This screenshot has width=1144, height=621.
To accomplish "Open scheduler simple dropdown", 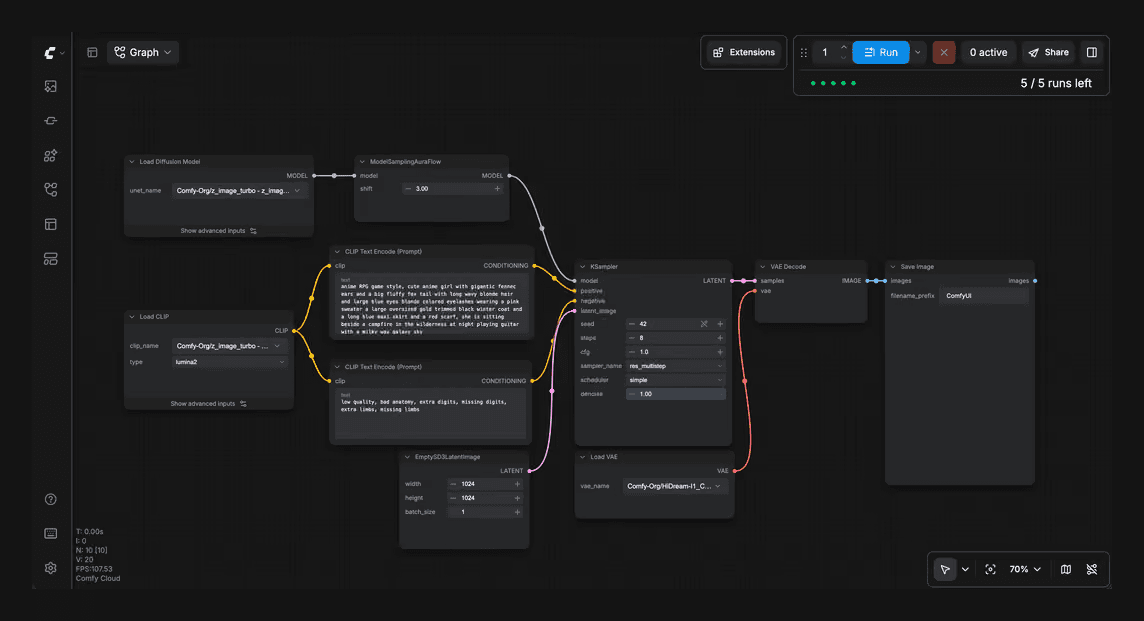I will click(x=675, y=379).
